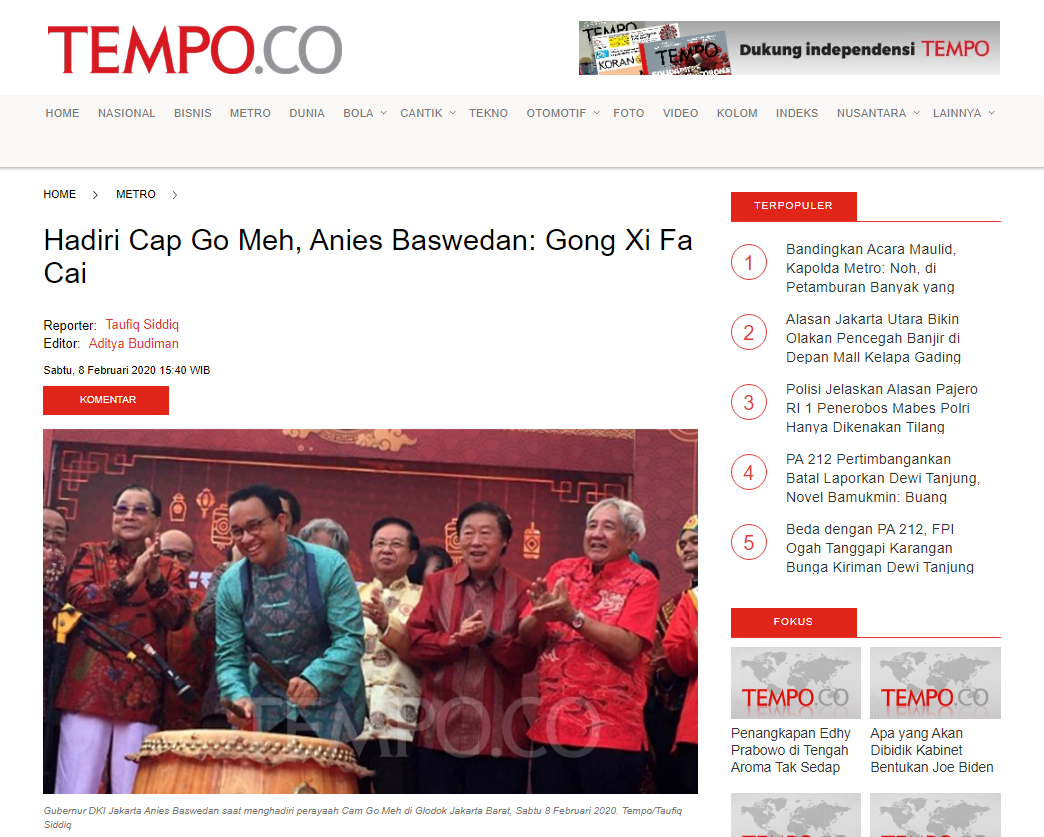The height and width of the screenshot is (837, 1044).
Task: Open Apa yang Akan Dibidik Kabinet thumbnail
Action: coord(935,683)
